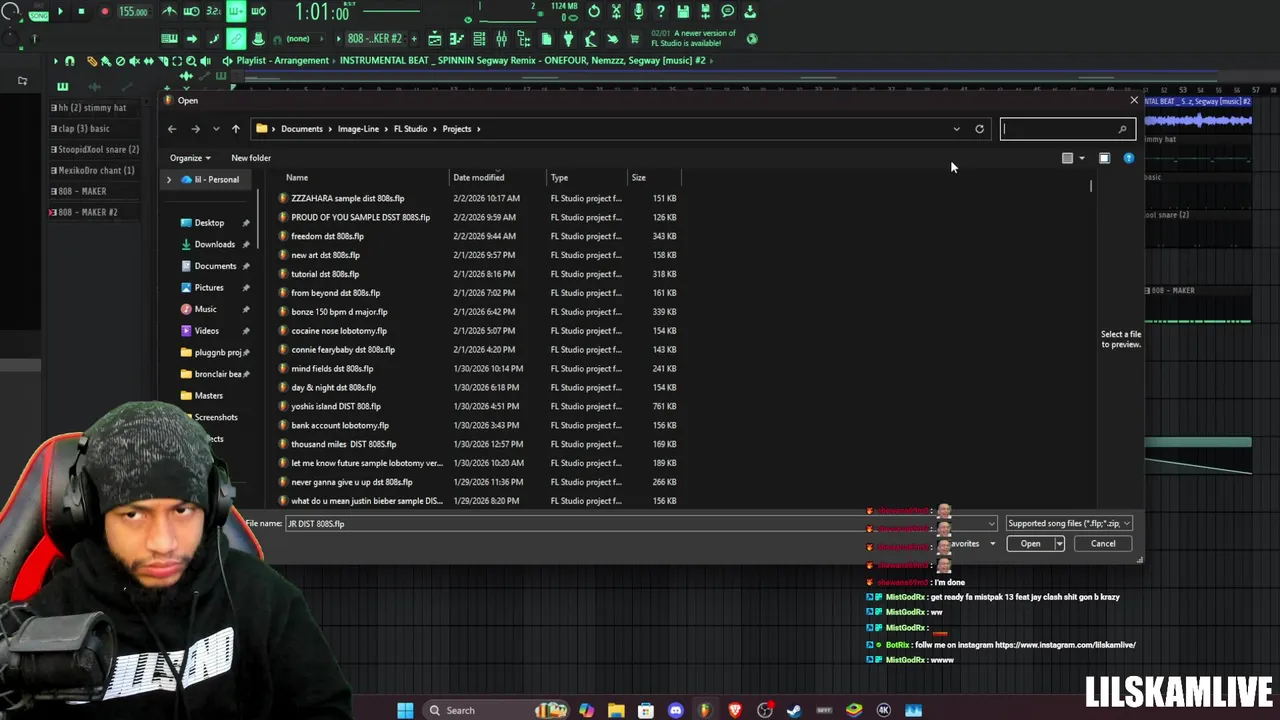Click the File name input field
Screen dimensions: 1280x720
640,523
